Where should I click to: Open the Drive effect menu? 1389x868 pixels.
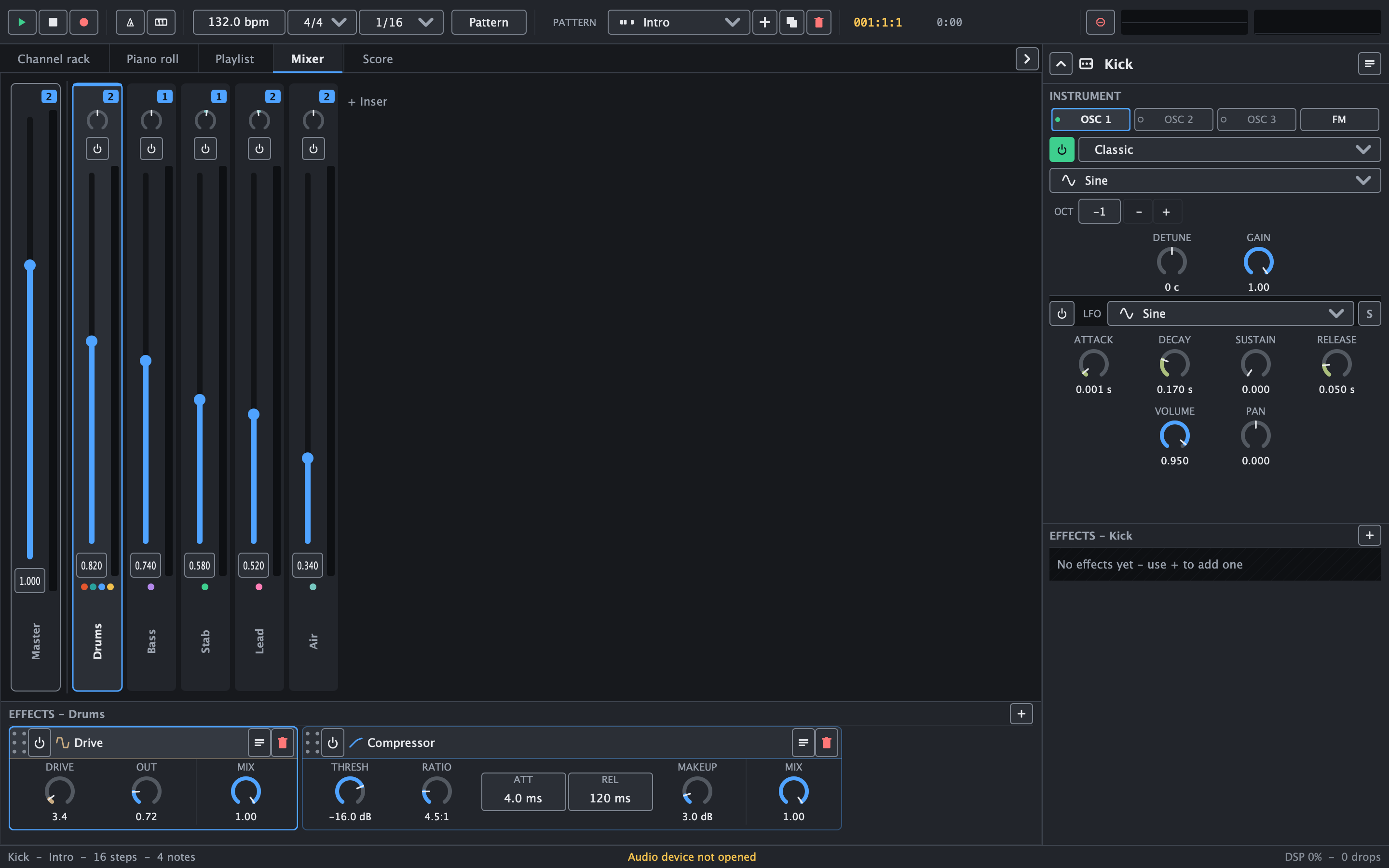(259, 742)
